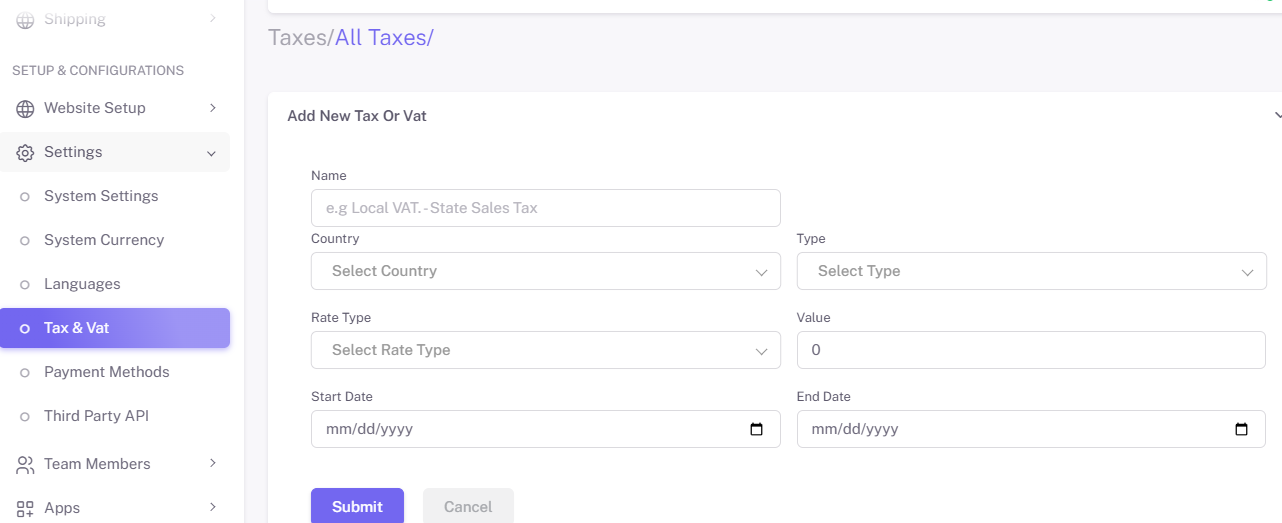1282x523 pixels.
Task: Expand the Team Members submenu arrow
Action: (x=212, y=464)
